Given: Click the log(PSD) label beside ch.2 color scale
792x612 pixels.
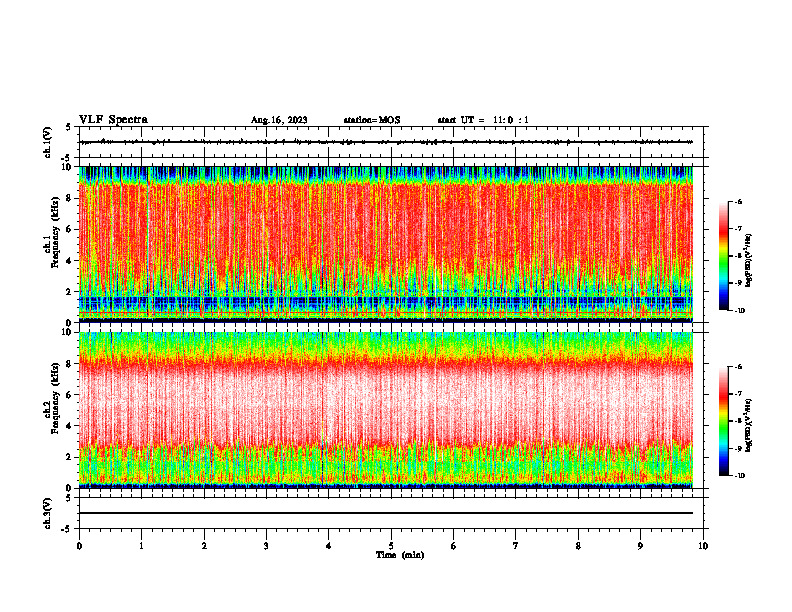Looking at the screenshot, I should point(750,425).
